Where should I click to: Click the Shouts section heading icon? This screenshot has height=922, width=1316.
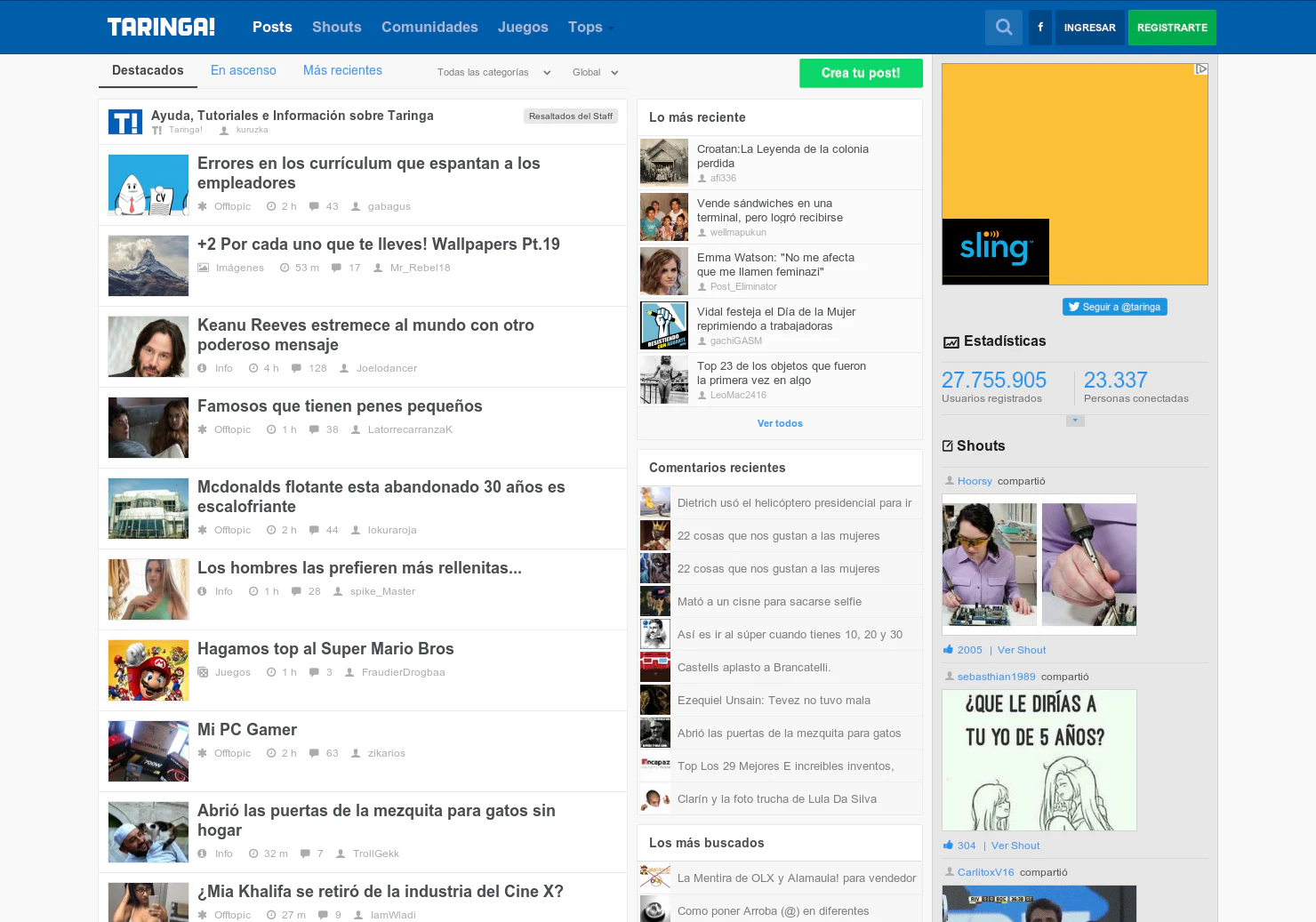(x=948, y=446)
